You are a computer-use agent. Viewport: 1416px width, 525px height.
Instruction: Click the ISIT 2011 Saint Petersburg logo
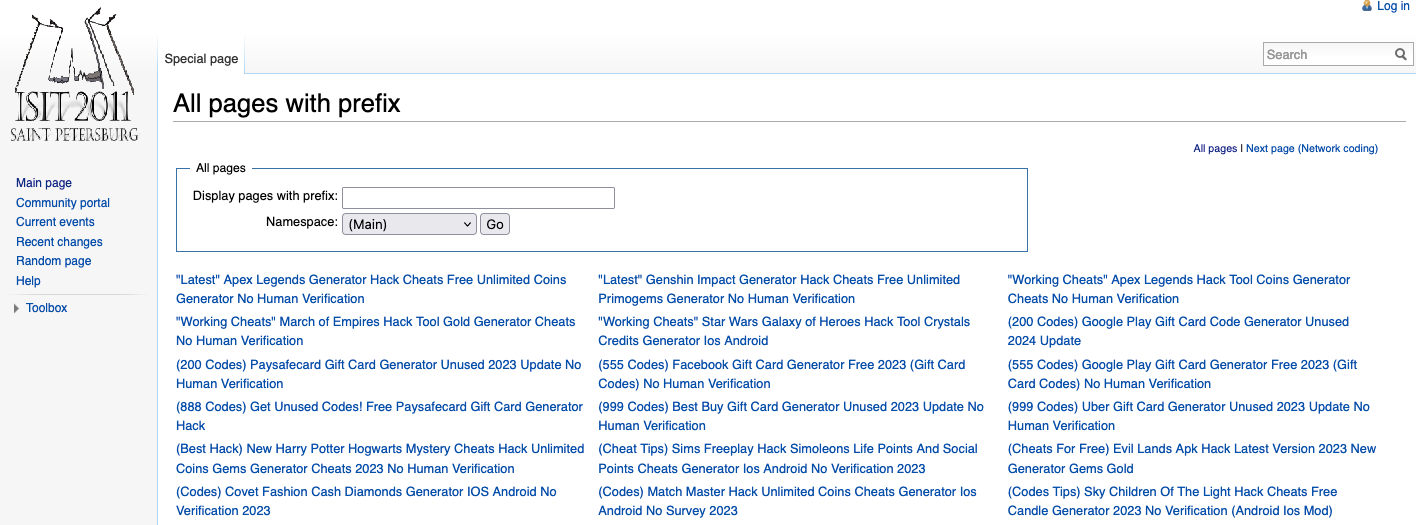click(x=75, y=76)
